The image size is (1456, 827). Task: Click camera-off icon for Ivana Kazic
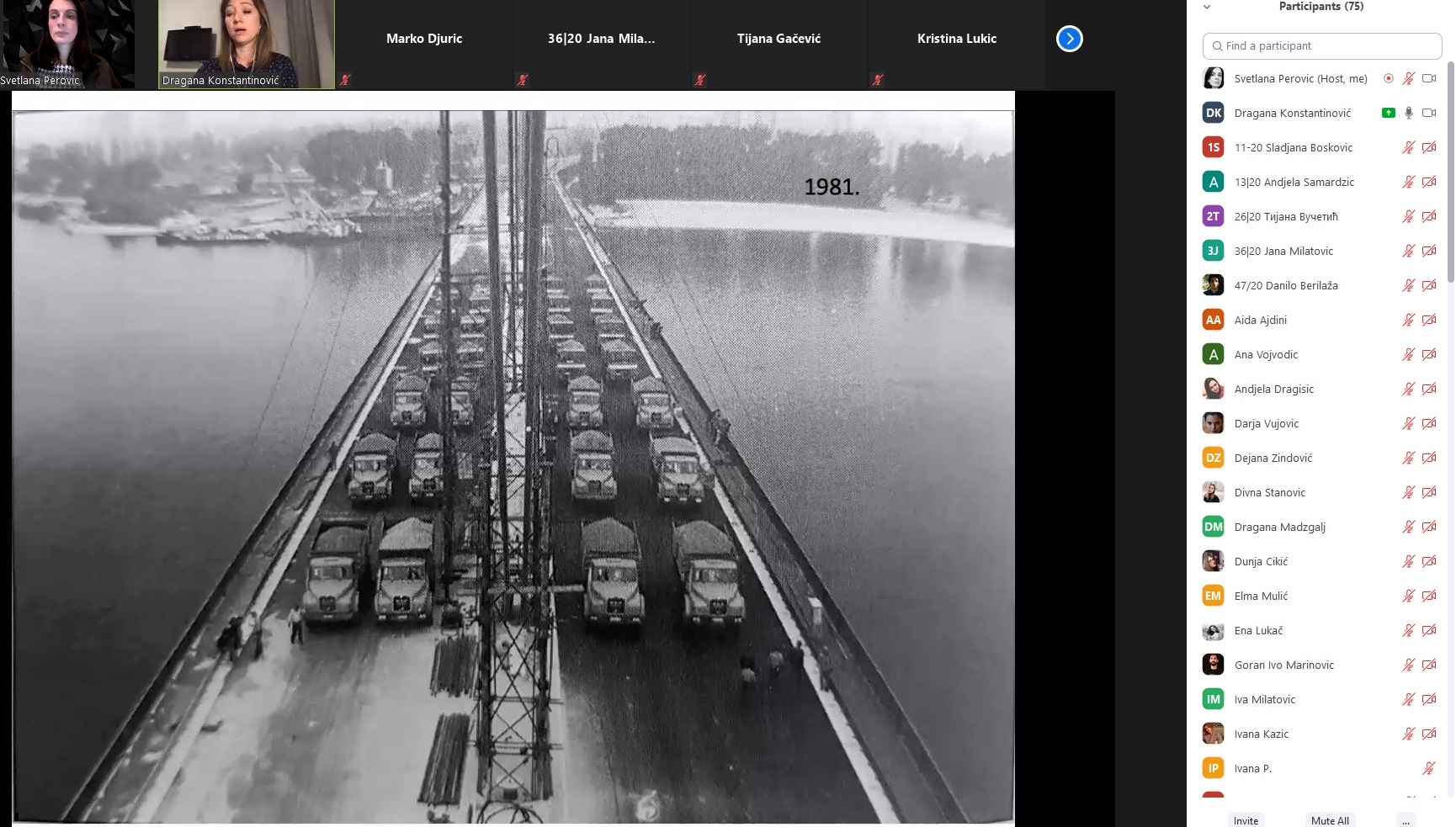coord(1429,734)
